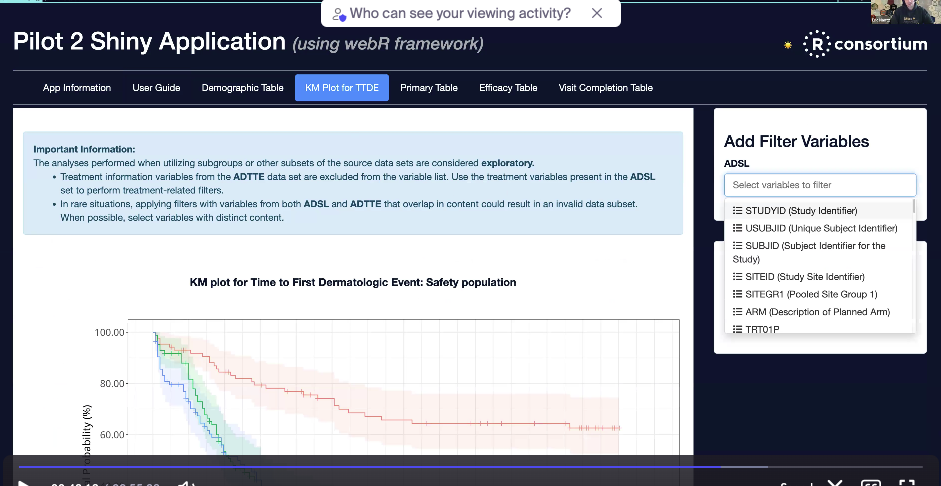This screenshot has width=941, height=486.
Task: Click the R Consortium logo
Action: 867,44
